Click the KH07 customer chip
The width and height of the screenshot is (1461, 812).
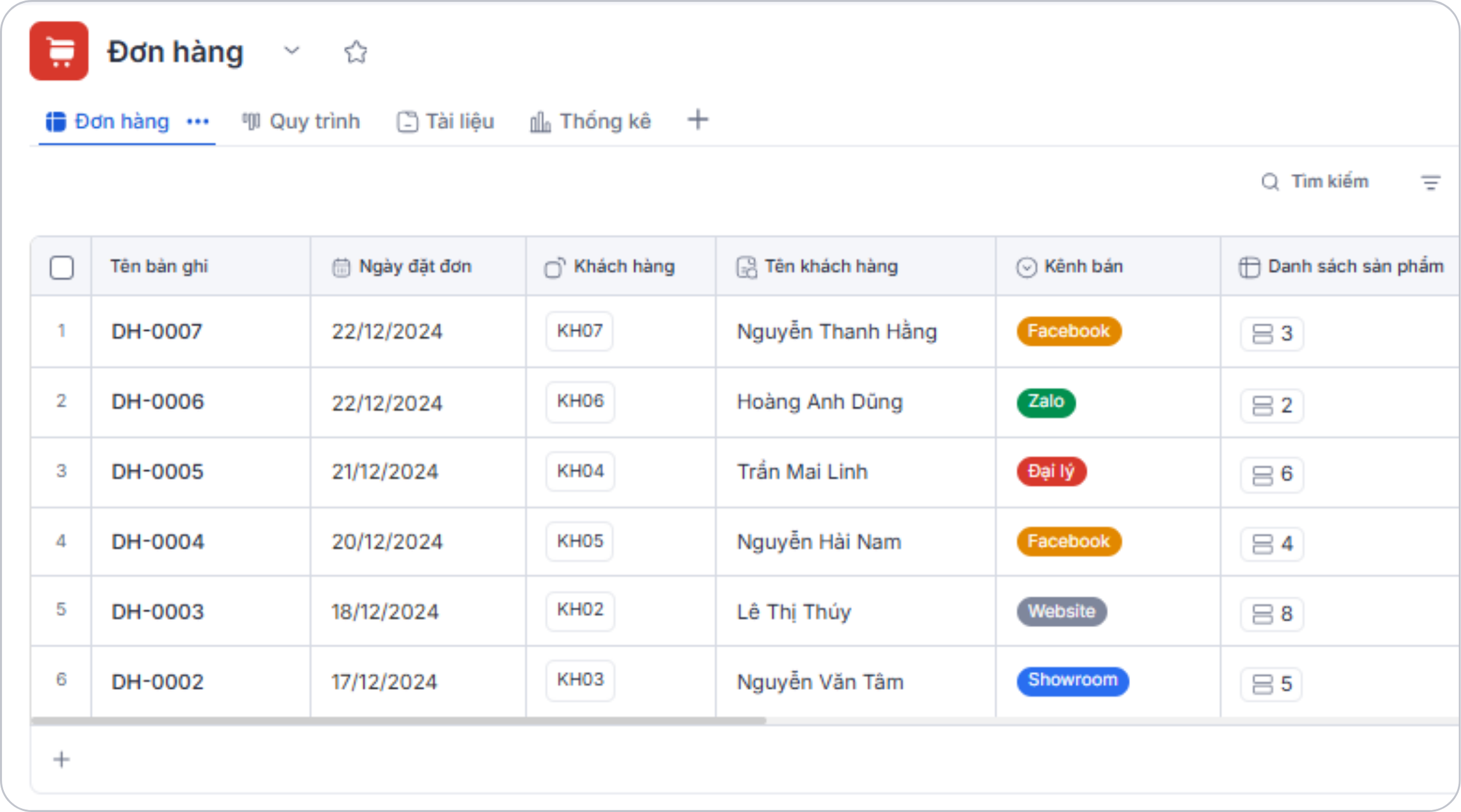pos(580,331)
